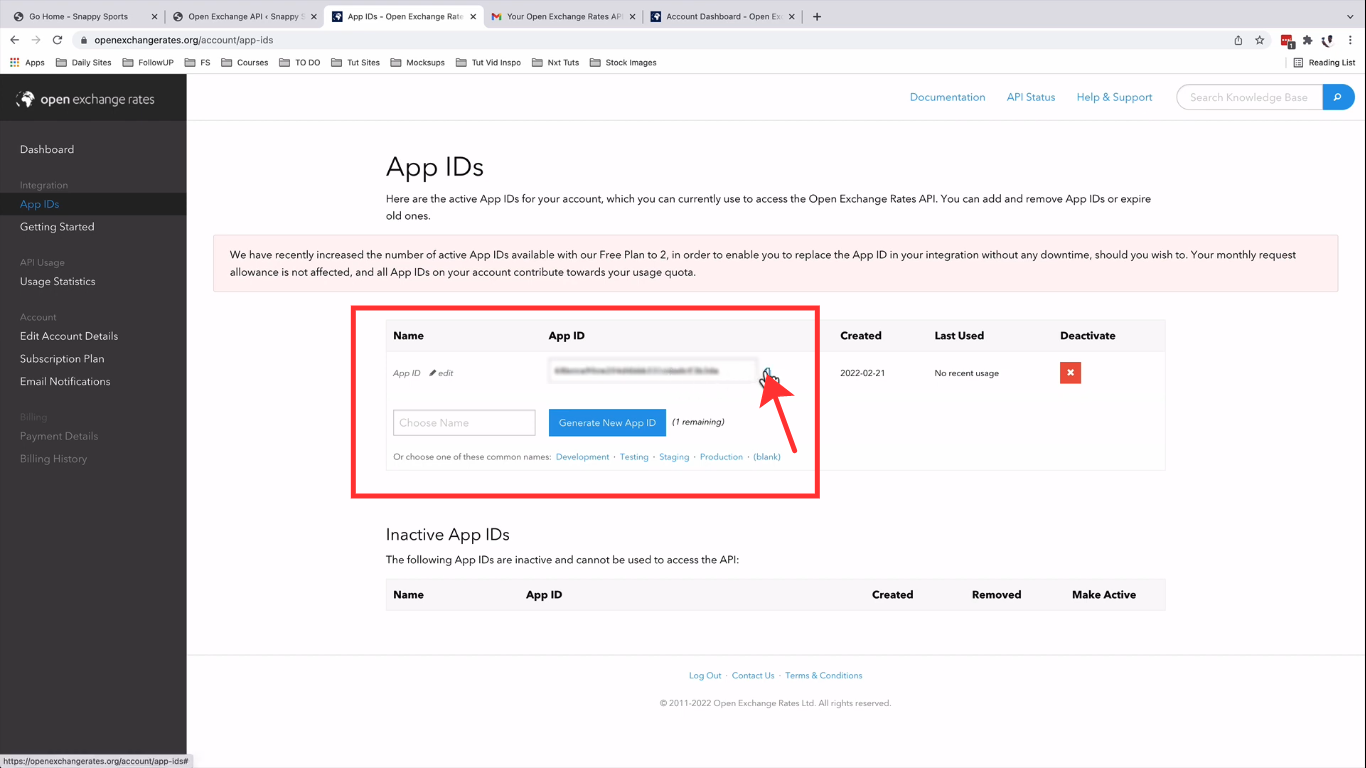Close the App IDs browser tab
Image resolution: width=1366 pixels, height=768 pixels.
click(x=472, y=16)
